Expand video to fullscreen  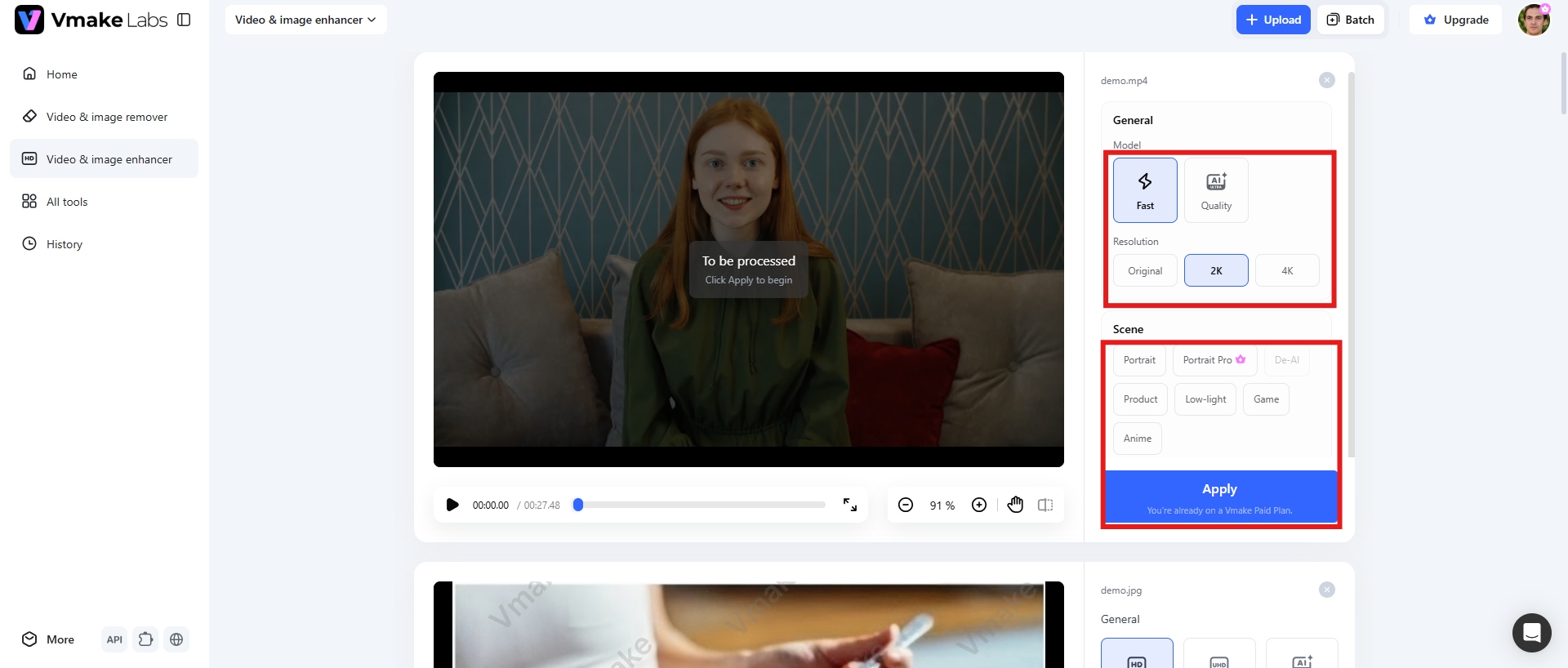point(850,505)
